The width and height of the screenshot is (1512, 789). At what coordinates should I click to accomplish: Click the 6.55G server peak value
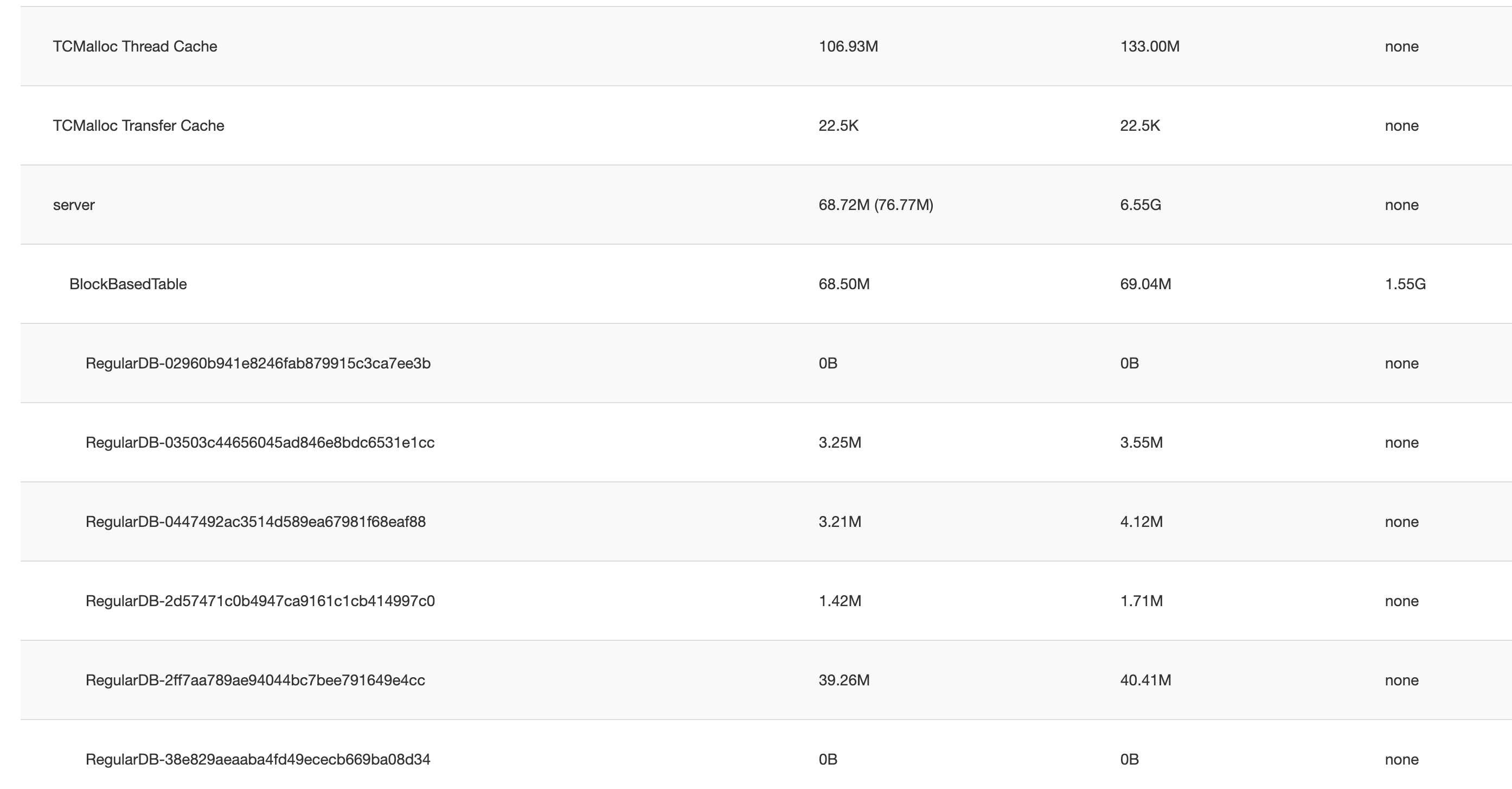point(1140,205)
